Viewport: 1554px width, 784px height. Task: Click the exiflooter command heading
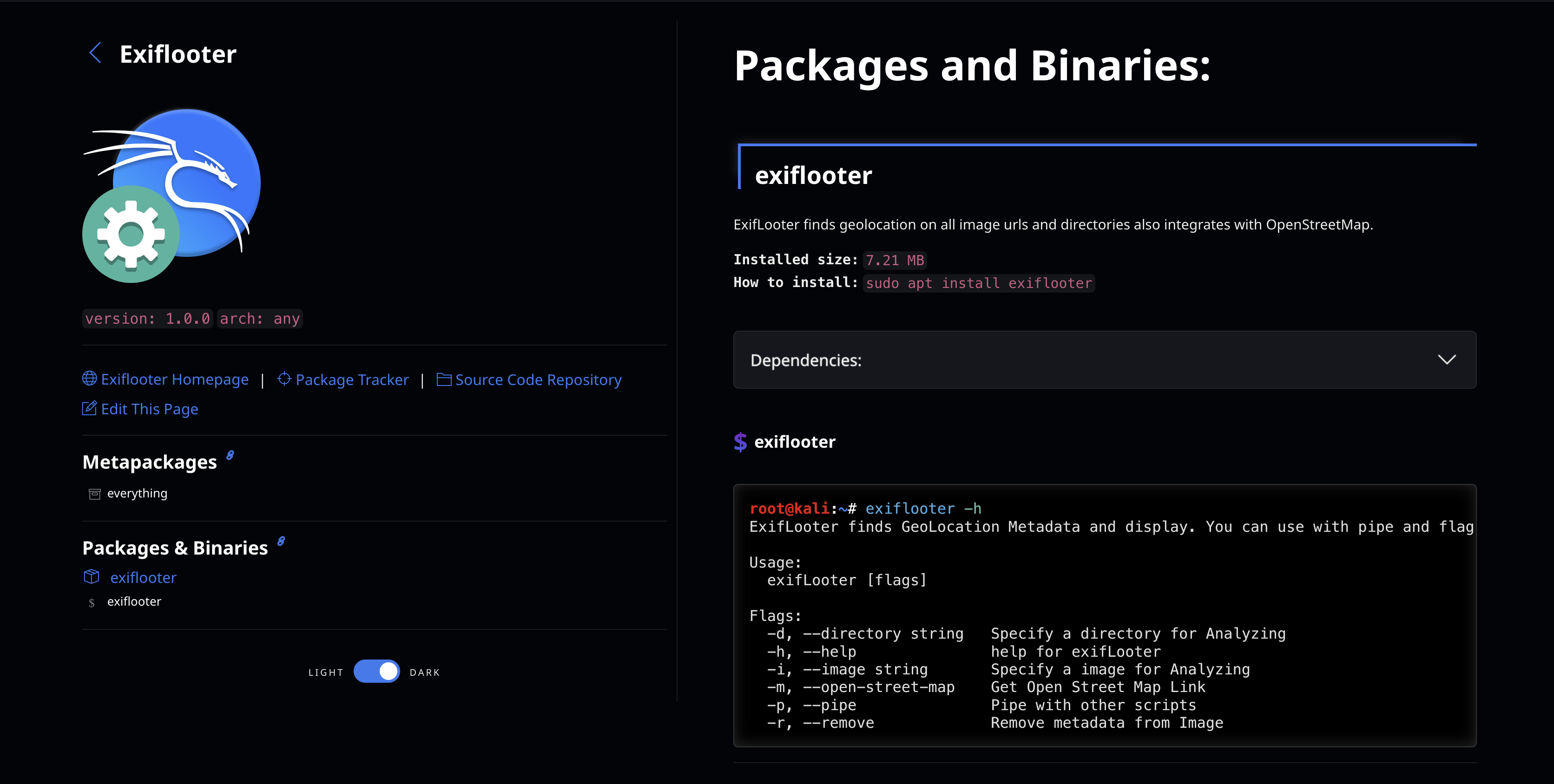click(795, 442)
